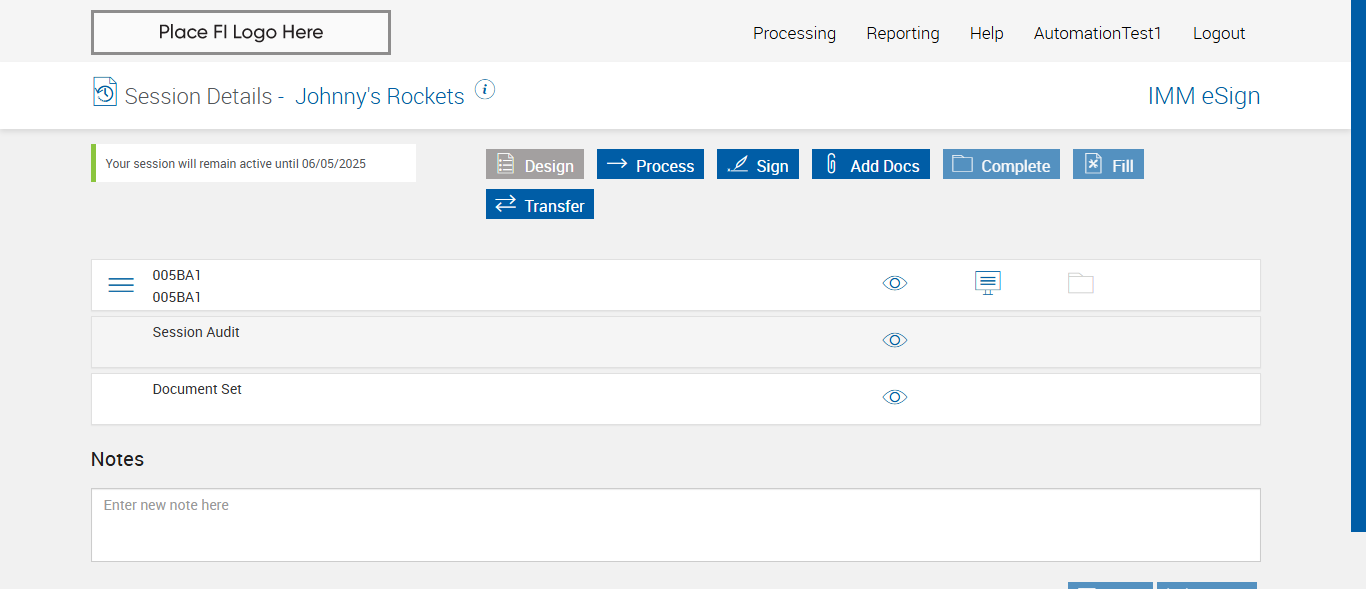
Task: Start the Process action
Action: coord(650,165)
